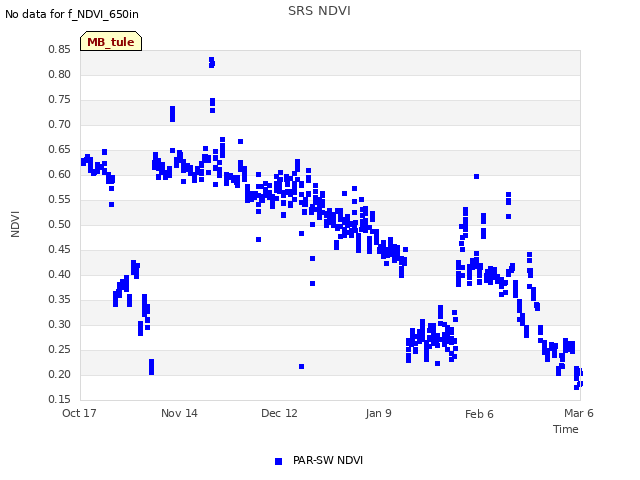Click the lone data point near 0.22 after Dec 12

point(302,367)
